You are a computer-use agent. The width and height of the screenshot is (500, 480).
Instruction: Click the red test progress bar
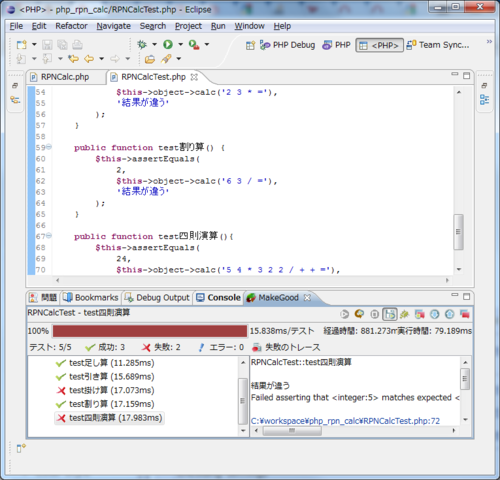pos(150,331)
